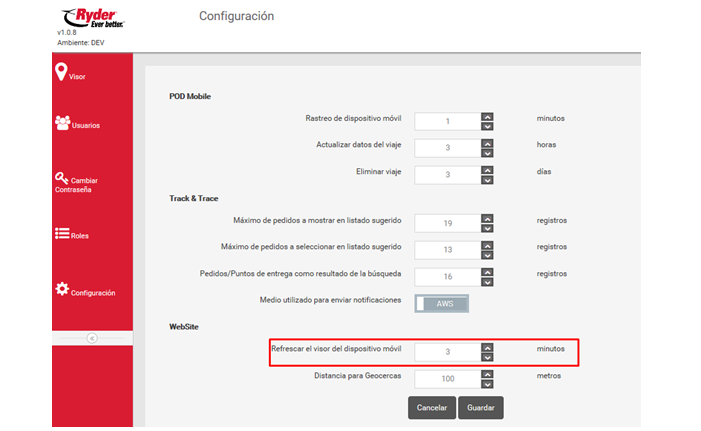The image size is (701, 431).
Task: Decrease Refrescar el visor minutes value
Action: (x=487, y=357)
